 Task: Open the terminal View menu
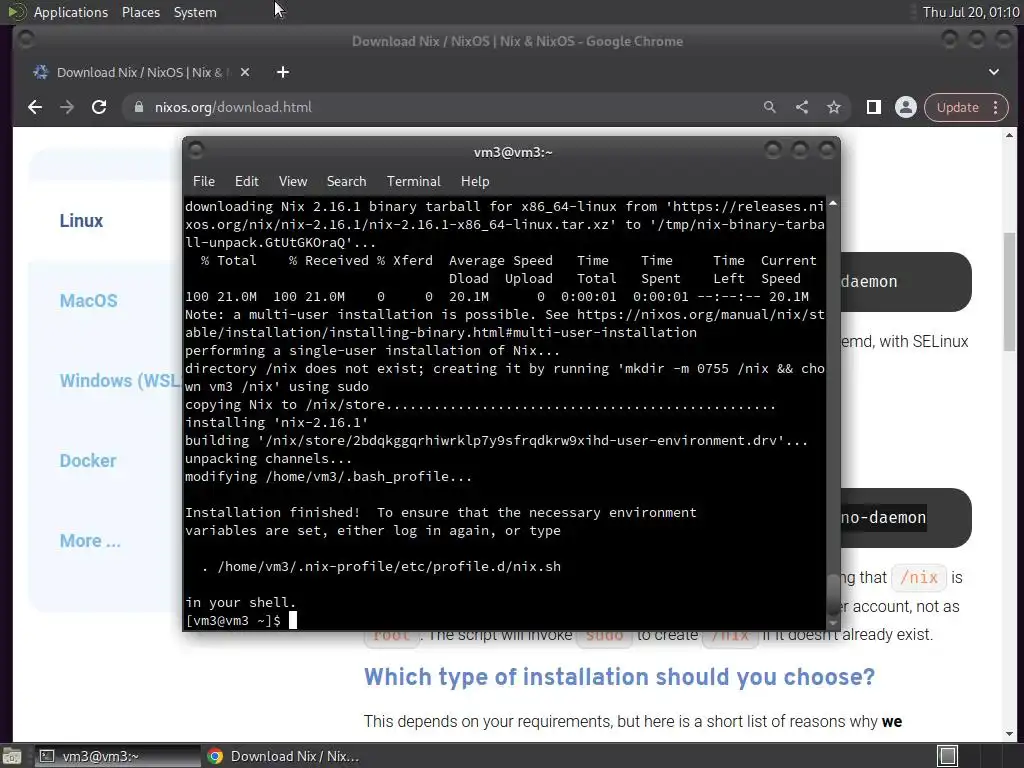293,182
